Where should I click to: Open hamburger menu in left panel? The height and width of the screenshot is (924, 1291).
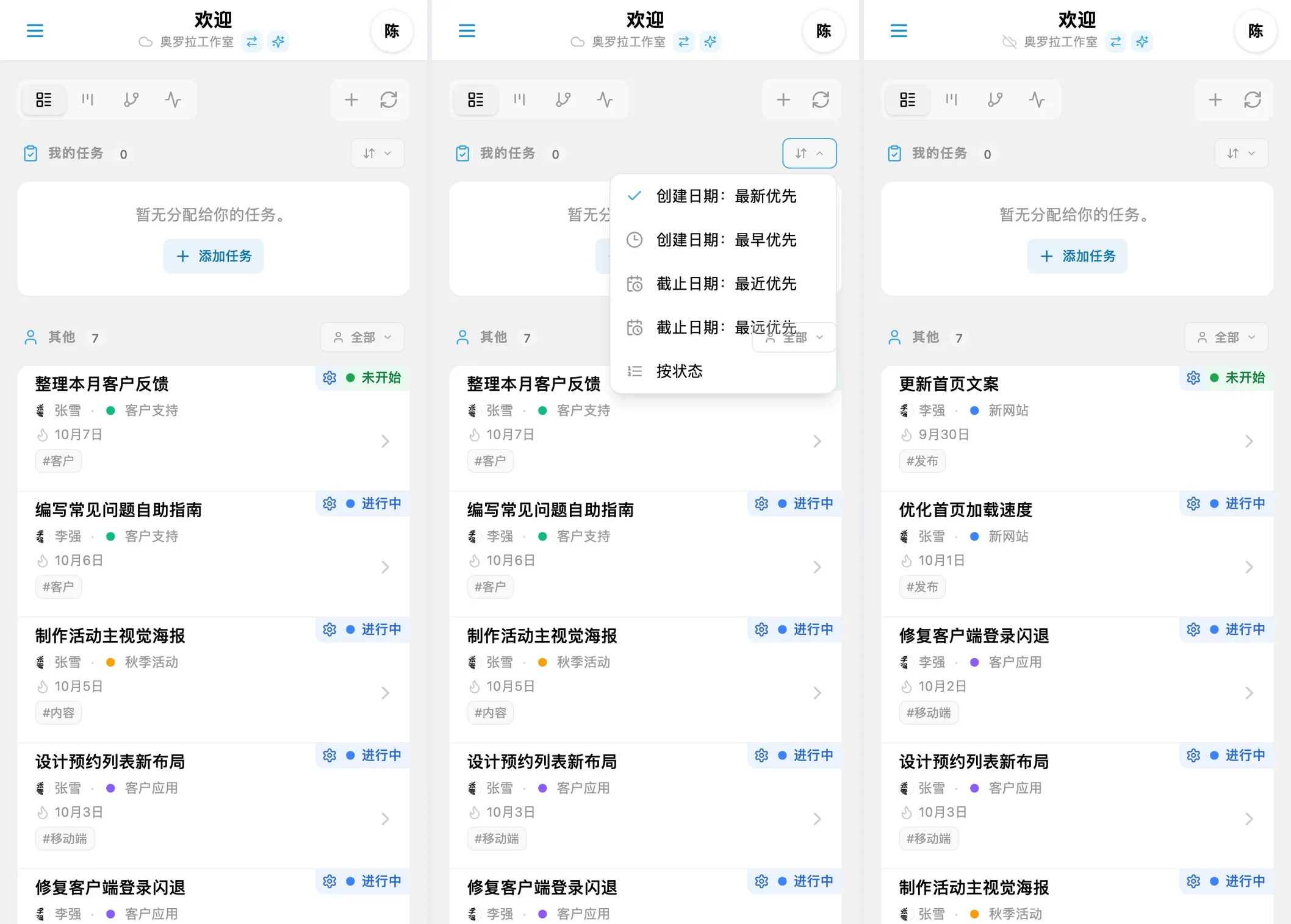(x=35, y=30)
